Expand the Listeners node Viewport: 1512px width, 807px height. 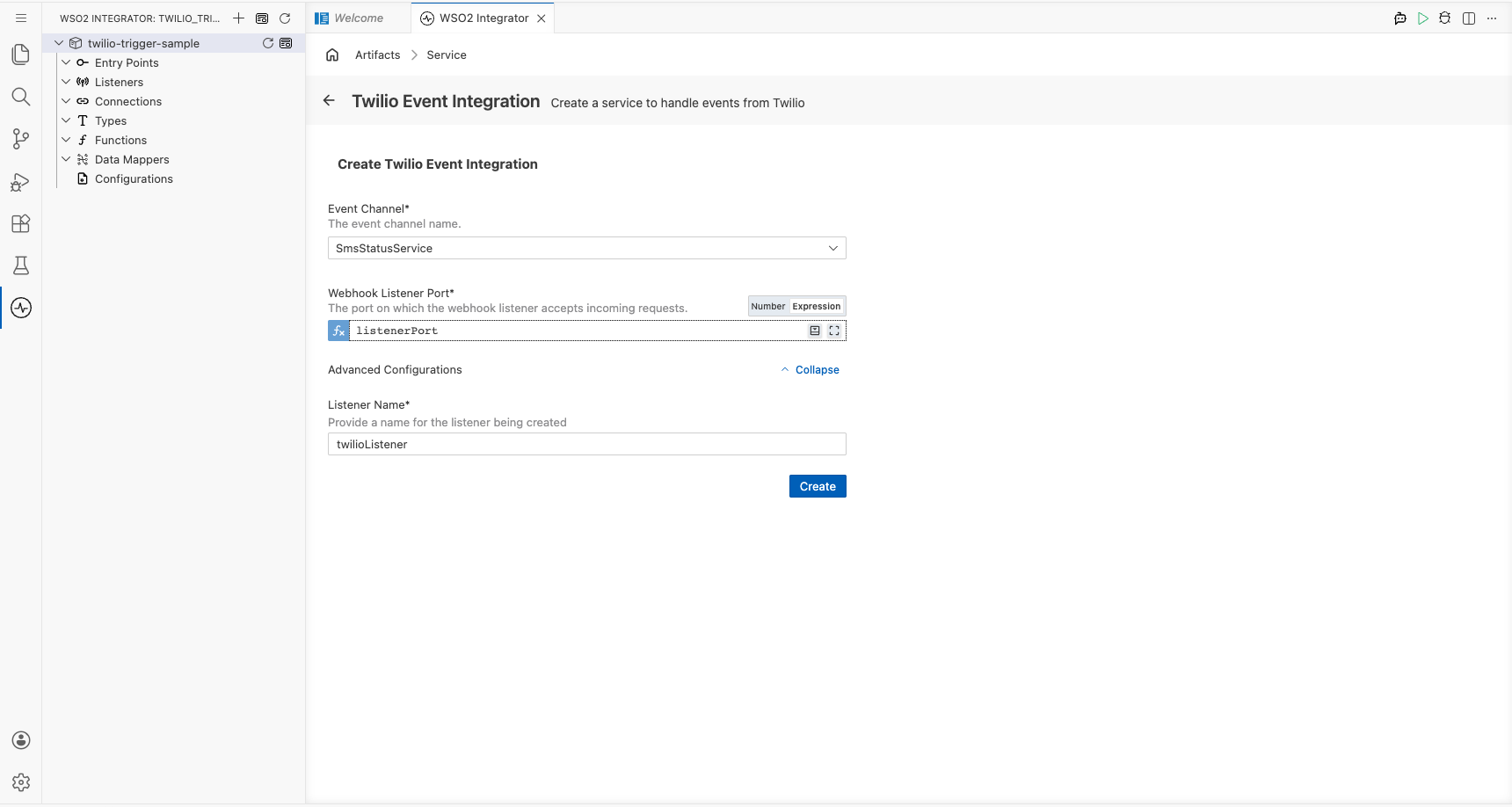tap(66, 82)
